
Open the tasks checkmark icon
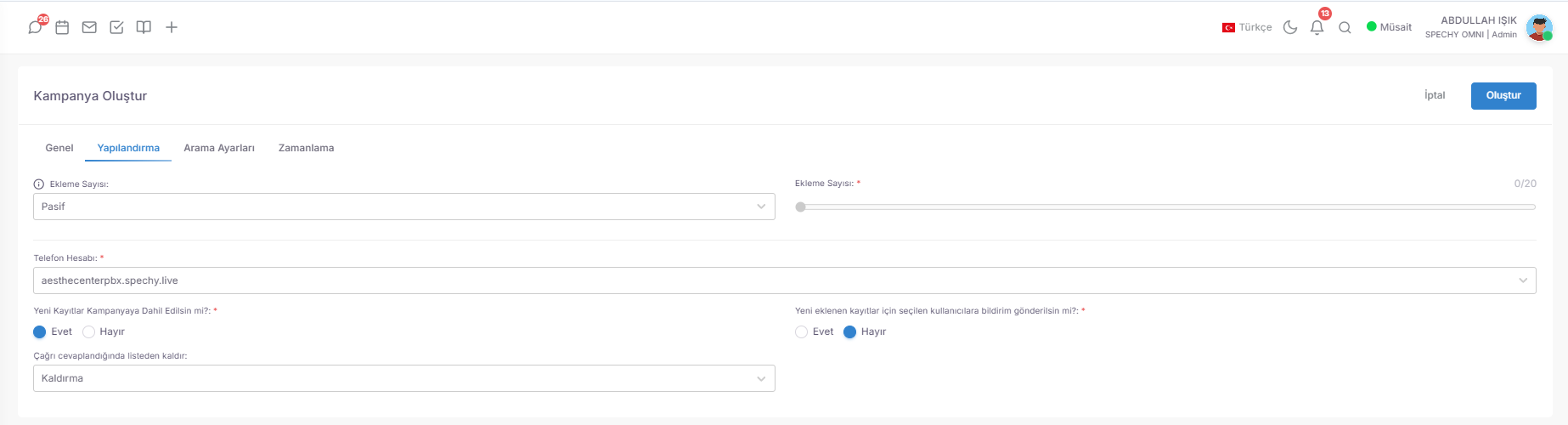tap(116, 27)
